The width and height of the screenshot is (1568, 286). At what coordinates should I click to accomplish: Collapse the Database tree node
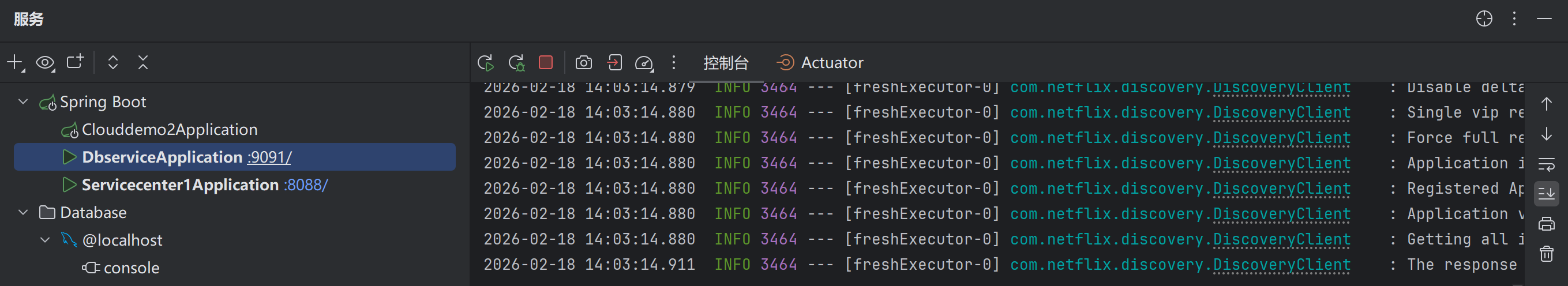(x=23, y=212)
